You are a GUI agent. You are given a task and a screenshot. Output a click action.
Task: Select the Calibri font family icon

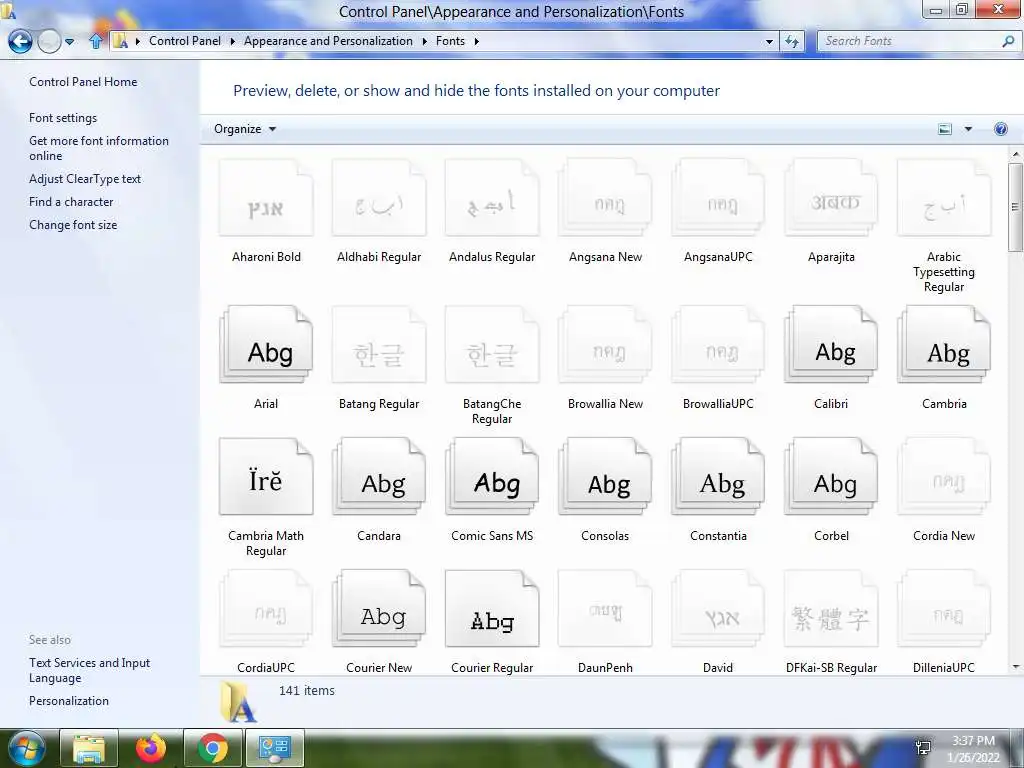point(831,345)
